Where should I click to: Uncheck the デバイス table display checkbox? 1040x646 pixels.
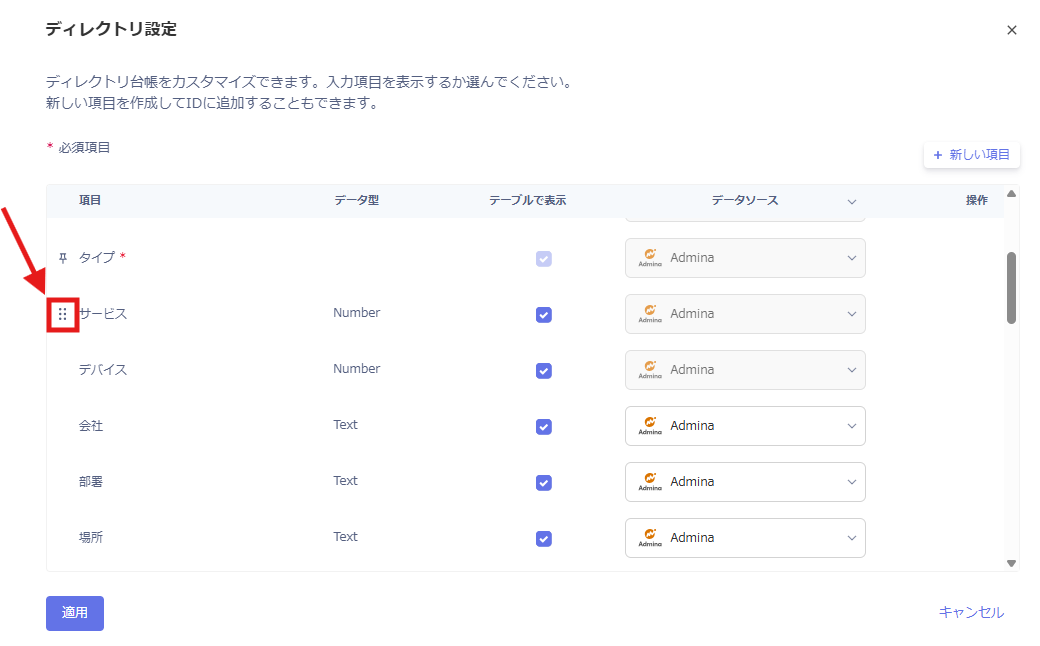click(544, 371)
